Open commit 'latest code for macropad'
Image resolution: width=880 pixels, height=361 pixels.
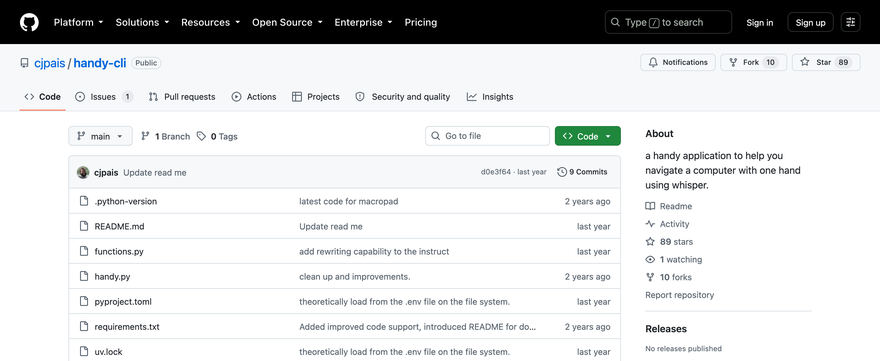point(349,201)
